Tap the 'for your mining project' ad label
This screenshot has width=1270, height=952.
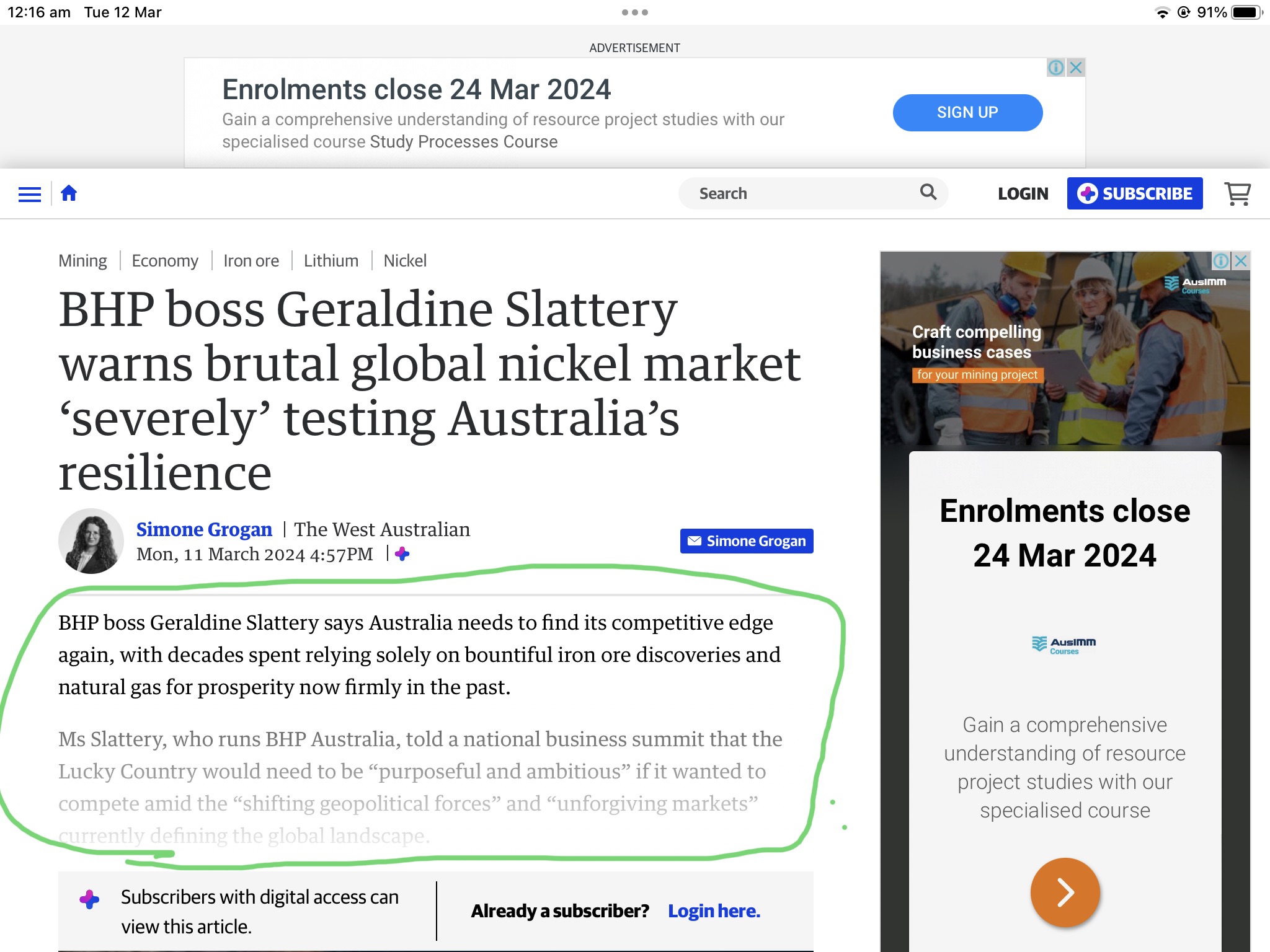point(977,375)
